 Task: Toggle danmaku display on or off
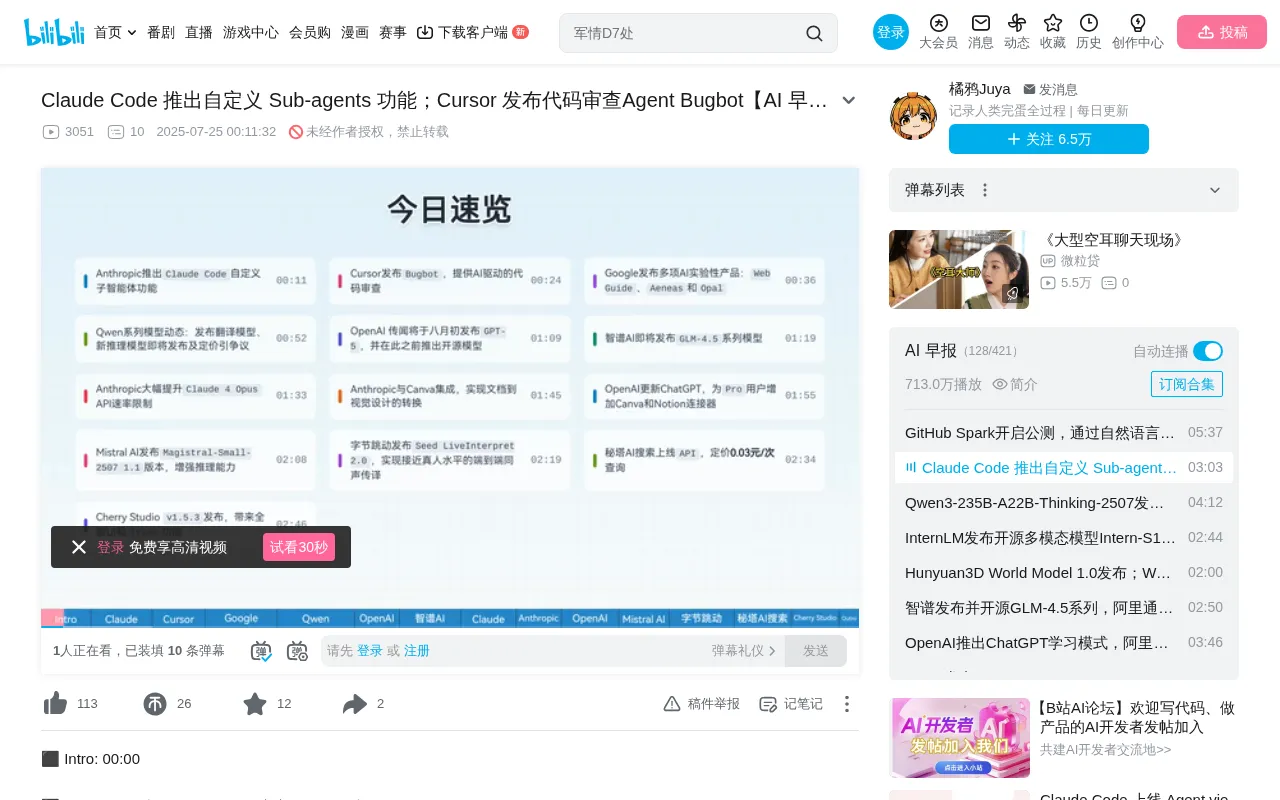coord(261,651)
